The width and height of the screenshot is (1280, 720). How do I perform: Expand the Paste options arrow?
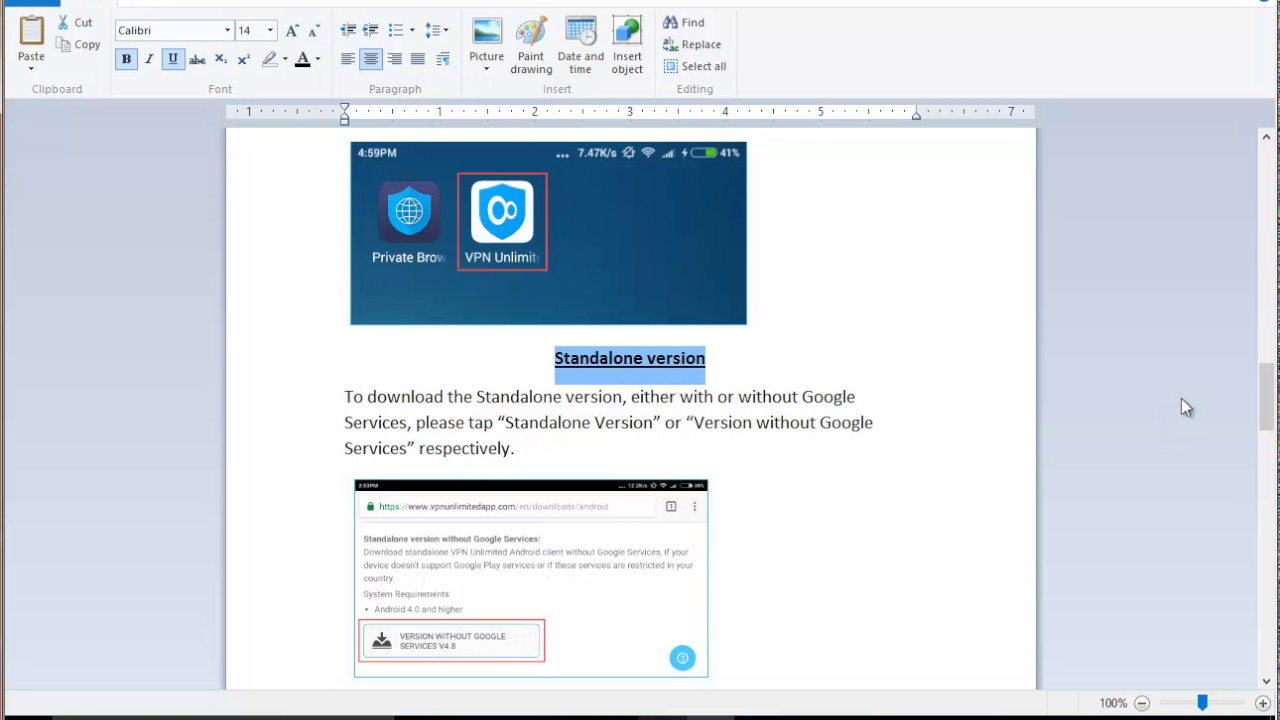click(31, 68)
